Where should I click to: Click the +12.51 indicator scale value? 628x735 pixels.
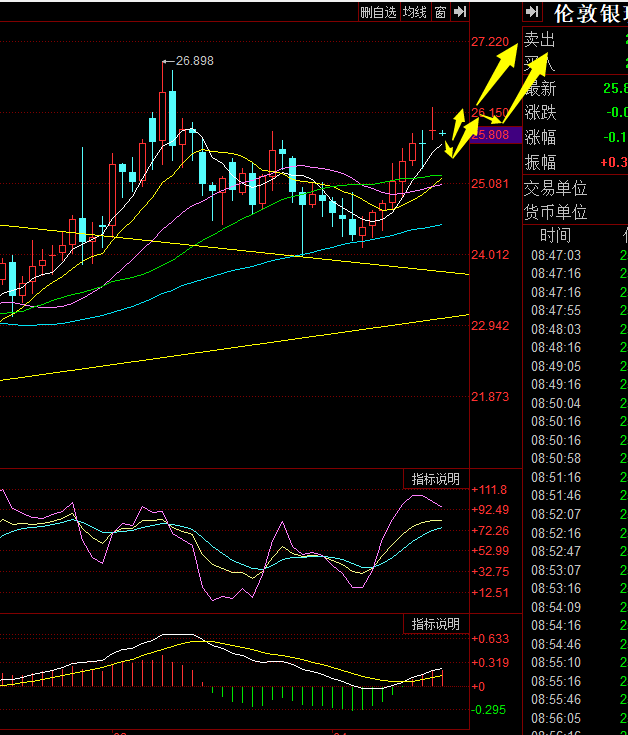[490, 593]
